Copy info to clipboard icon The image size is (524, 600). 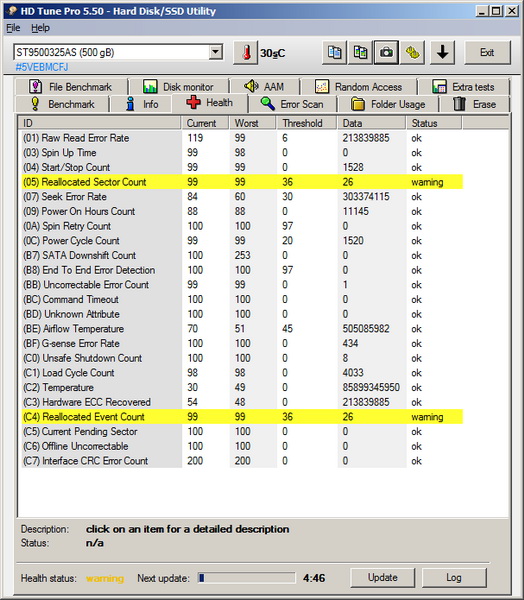(335, 52)
